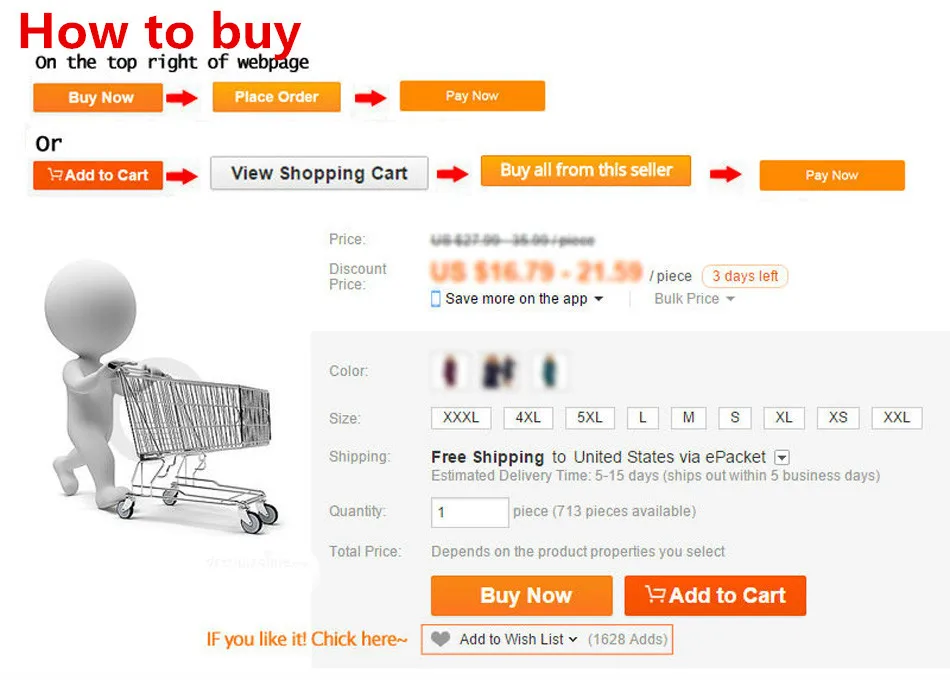
Task: Choose size M
Action: click(x=688, y=418)
